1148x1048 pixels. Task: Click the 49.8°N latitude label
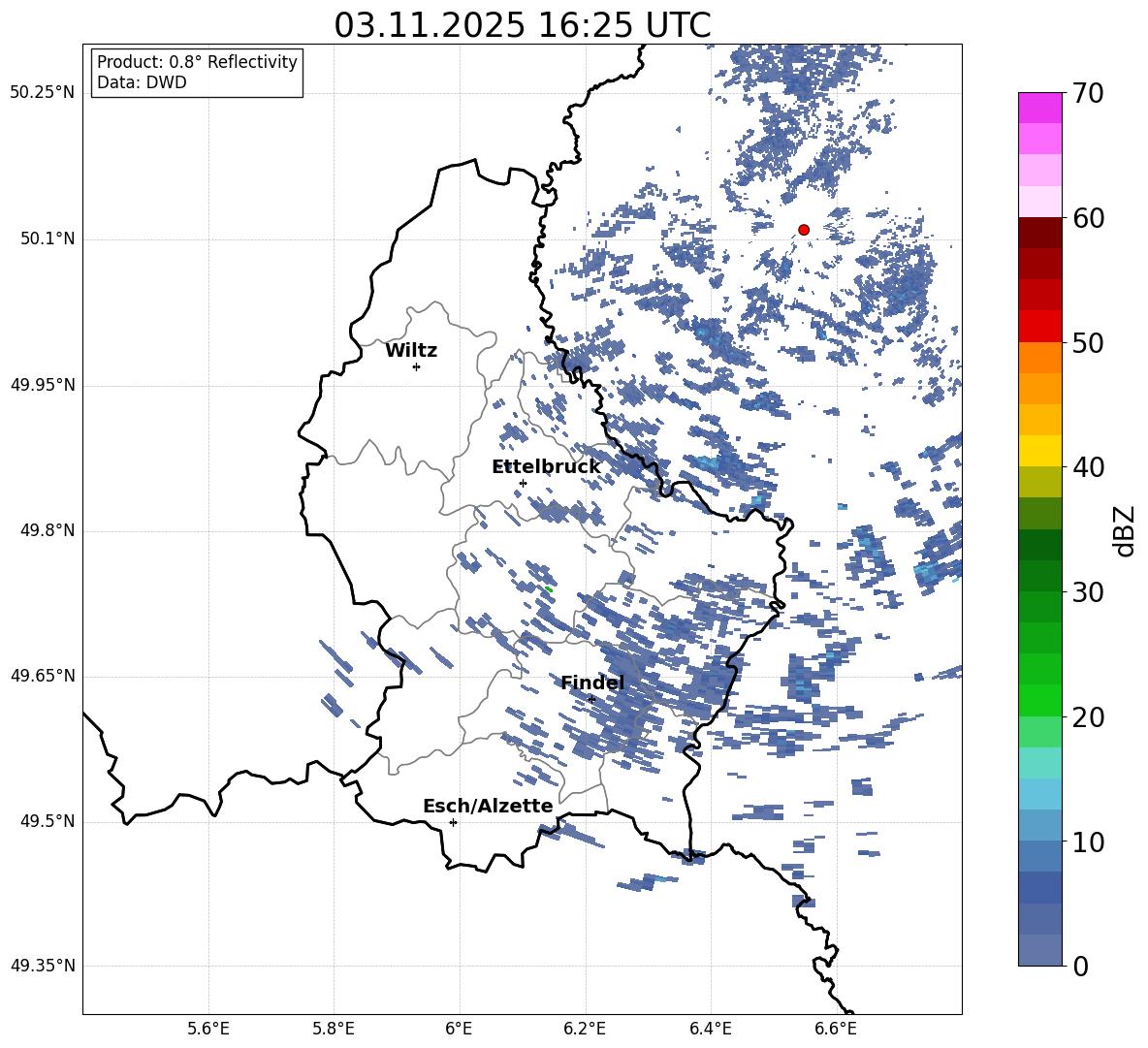[x=47, y=530]
